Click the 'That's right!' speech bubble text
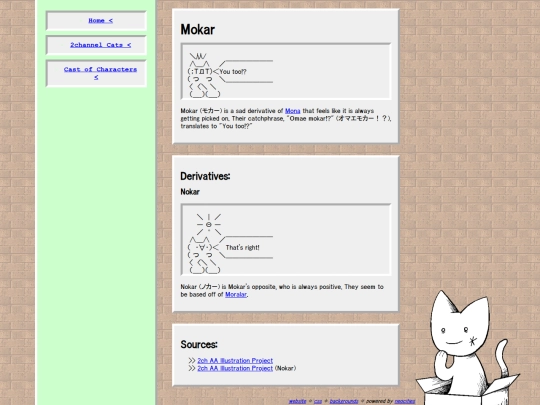This screenshot has height=405, width=540. pos(242,248)
